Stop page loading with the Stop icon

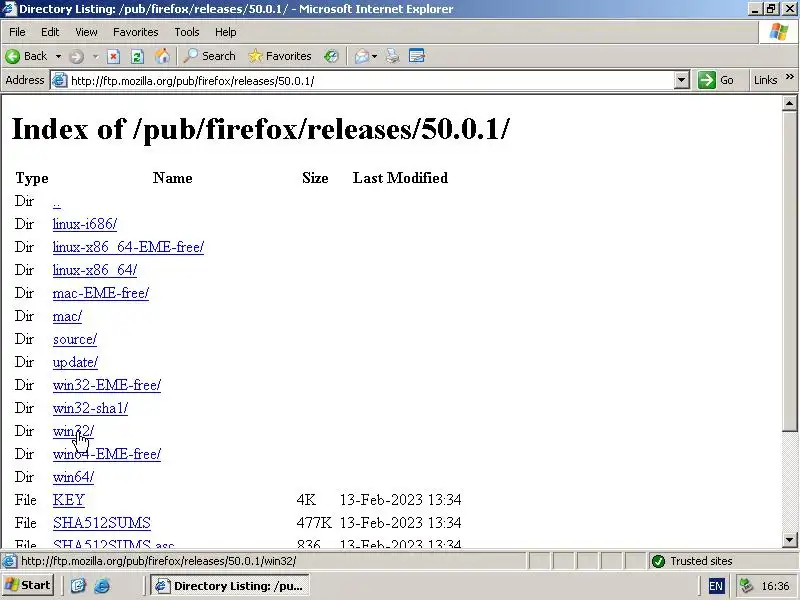[113, 56]
